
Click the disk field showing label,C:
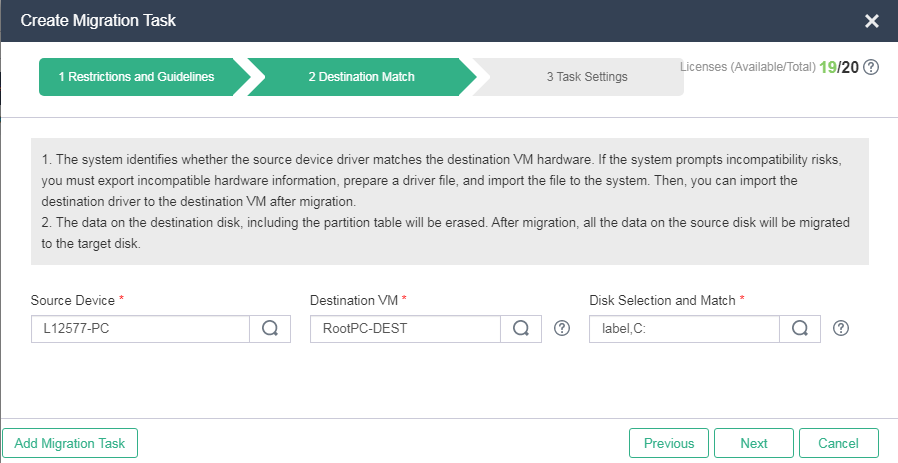pyautogui.click(x=684, y=329)
